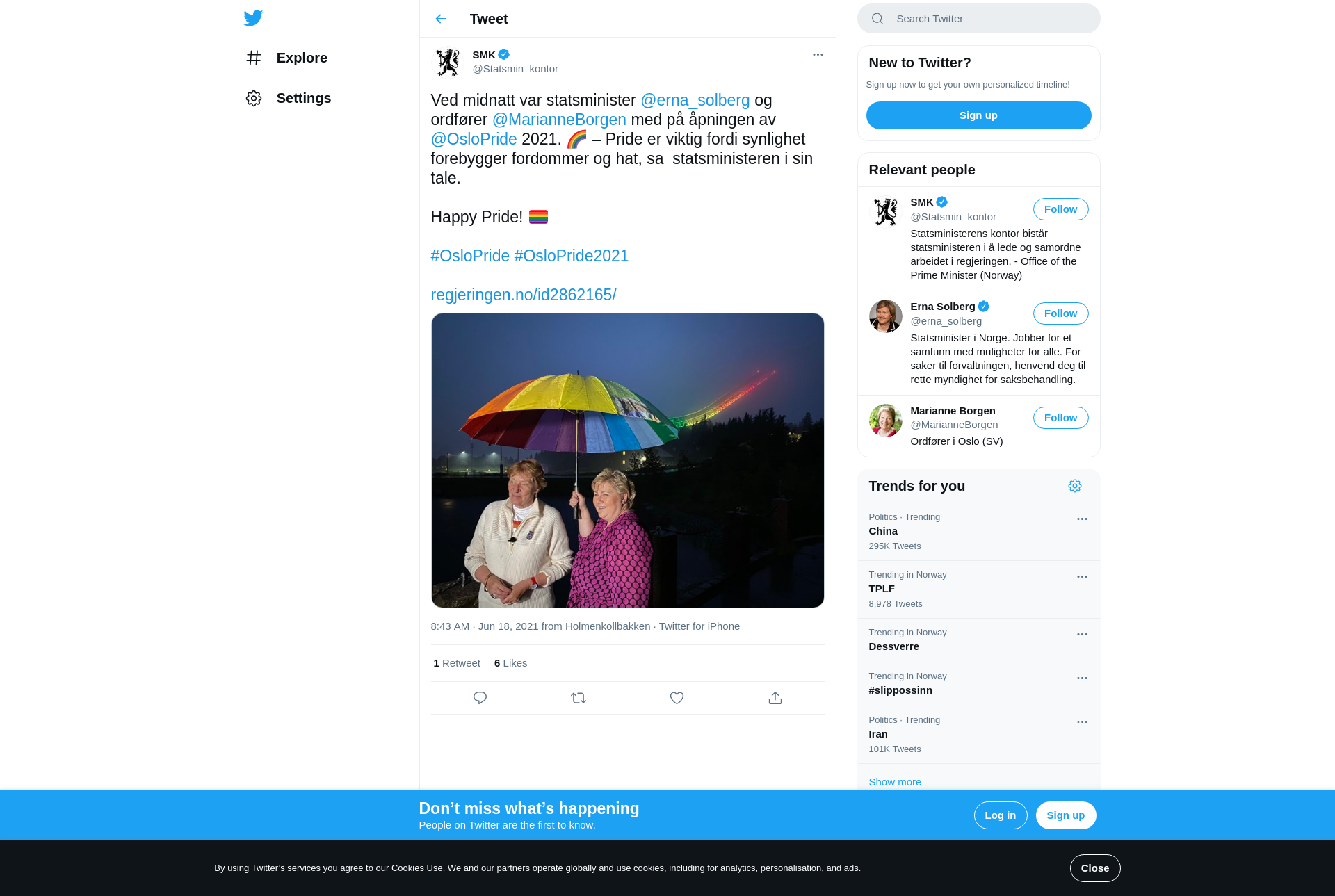This screenshot has height=896, width=1335.
Task: Open the #OsloPride2021 hashtag
Action: tap(571, 256)
